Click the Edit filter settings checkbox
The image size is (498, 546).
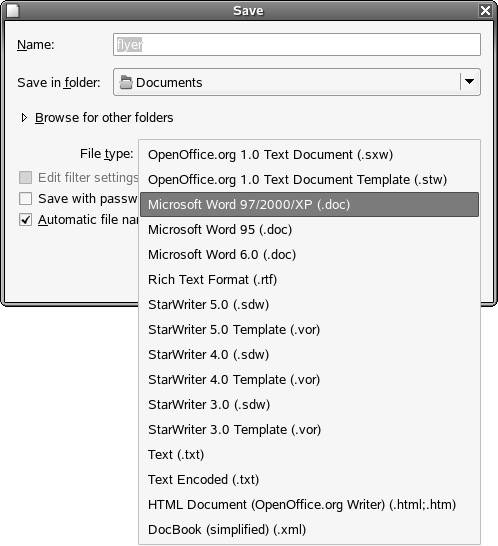(x=25, y=178)
